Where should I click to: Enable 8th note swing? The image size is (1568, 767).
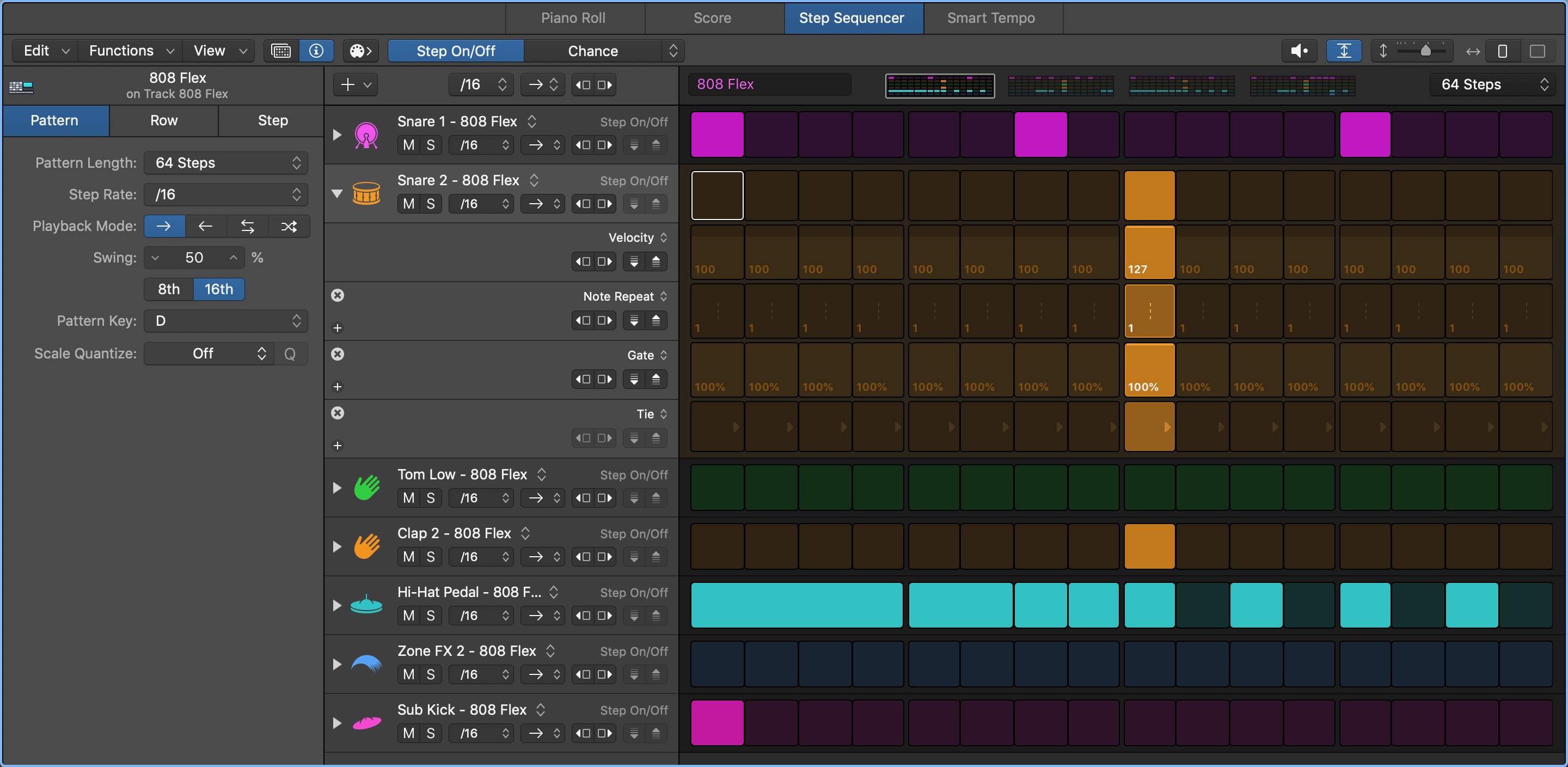pyautogui.click(x=168, y=289)
